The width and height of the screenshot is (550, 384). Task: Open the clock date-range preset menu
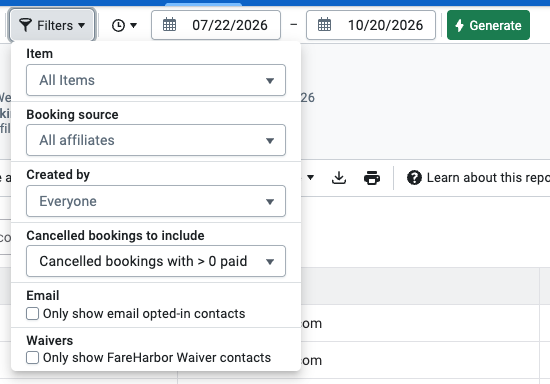(x=124, y=25)
